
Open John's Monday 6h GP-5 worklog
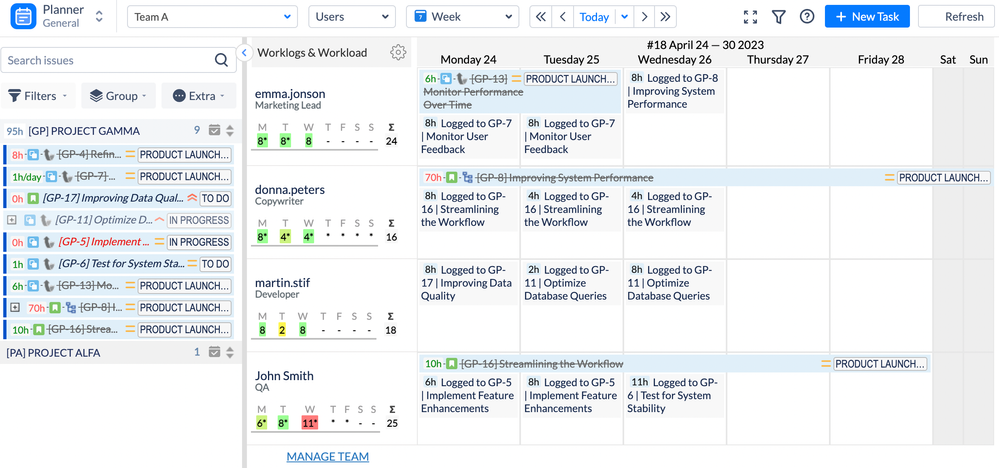[x=468, y=395]
